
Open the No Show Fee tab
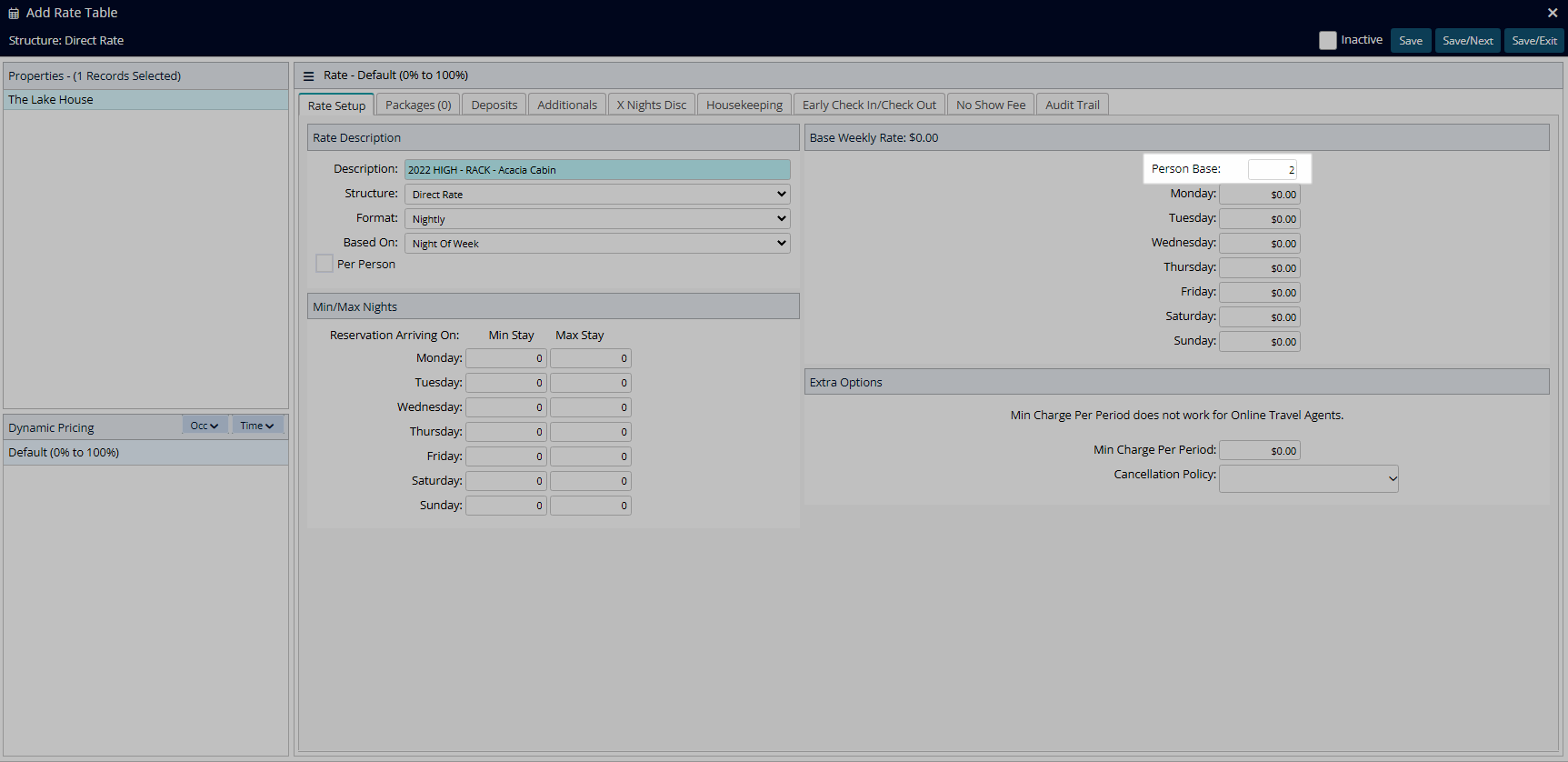[x=991, y=105]
